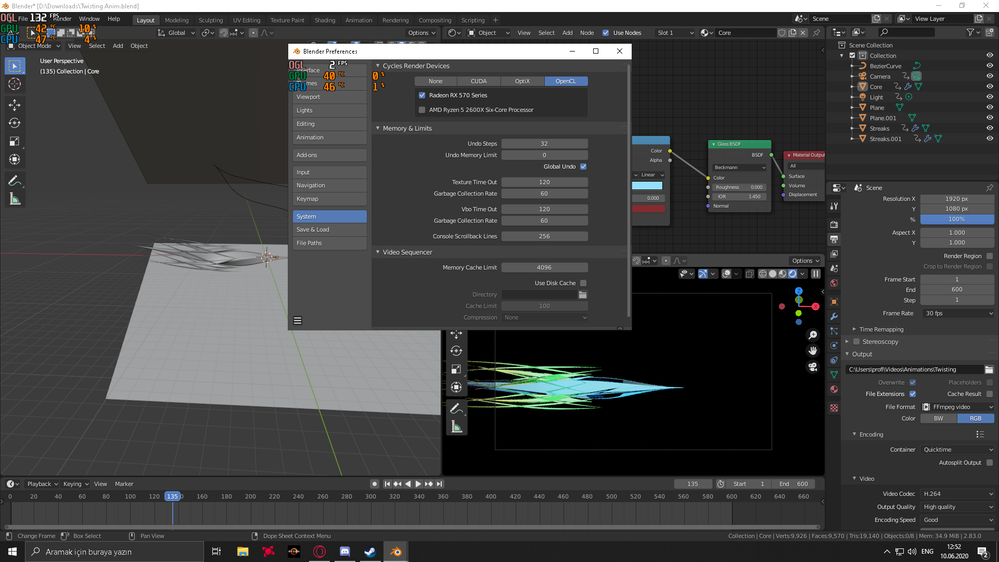Toggle the Overwrite checkbox
Image resolution: width=999 pixels, height=562 pixels.
[912, 382]
